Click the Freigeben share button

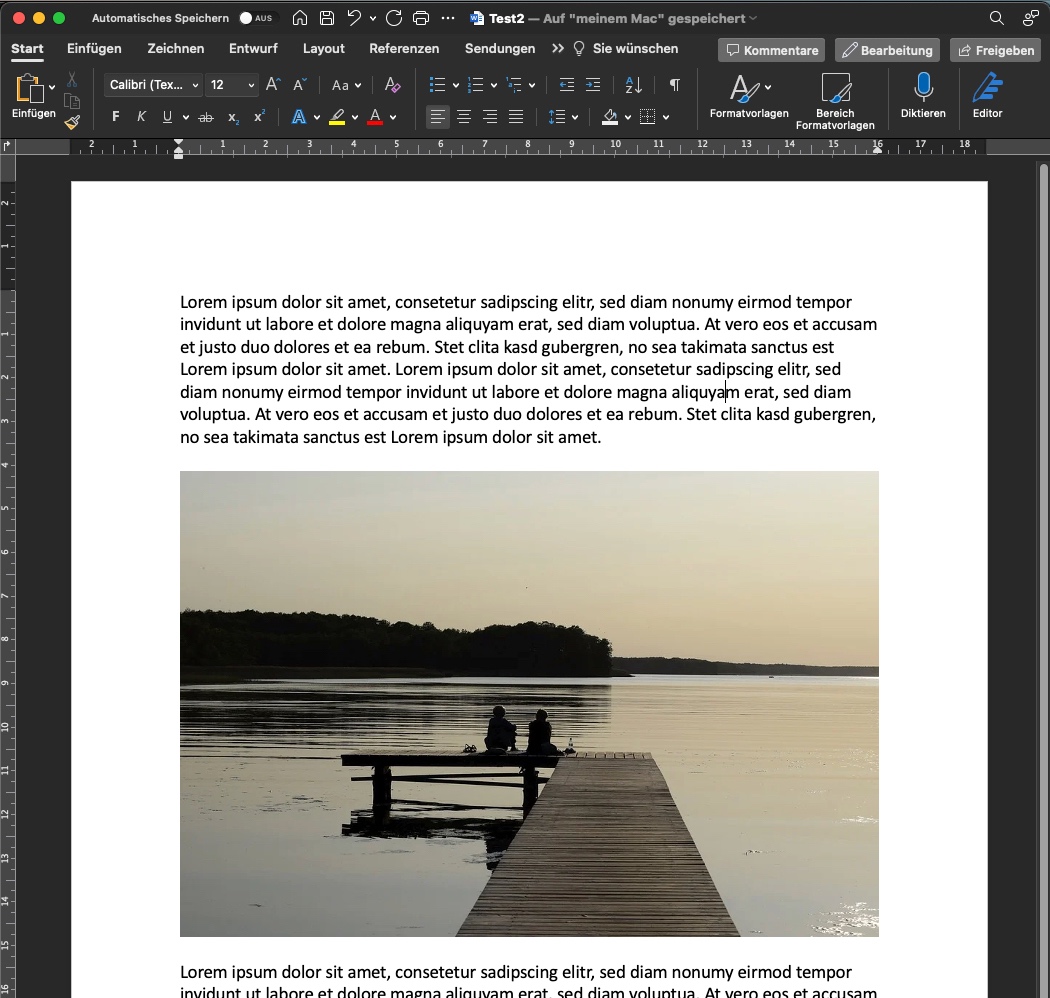point(996,50)
